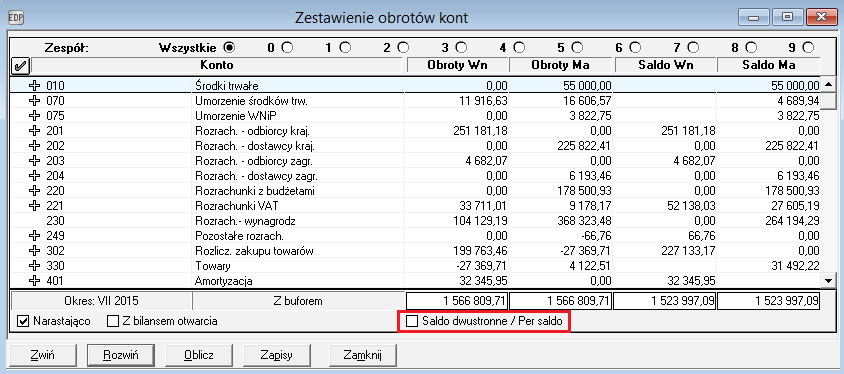Click the Oblicz button
This screenshot has height=374, width=844.
coord(199,355)
